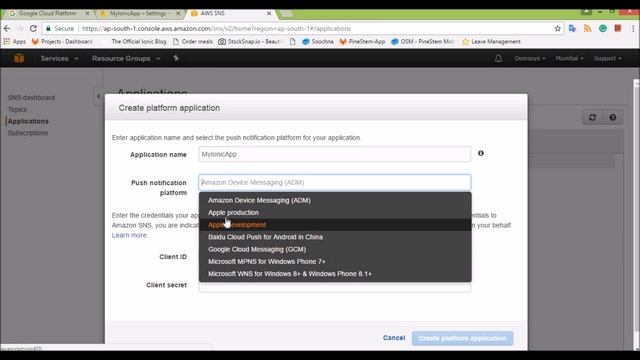Click Create platform application button
The height and width of the screenshot is (360, 640).
(x=462, y=338)
